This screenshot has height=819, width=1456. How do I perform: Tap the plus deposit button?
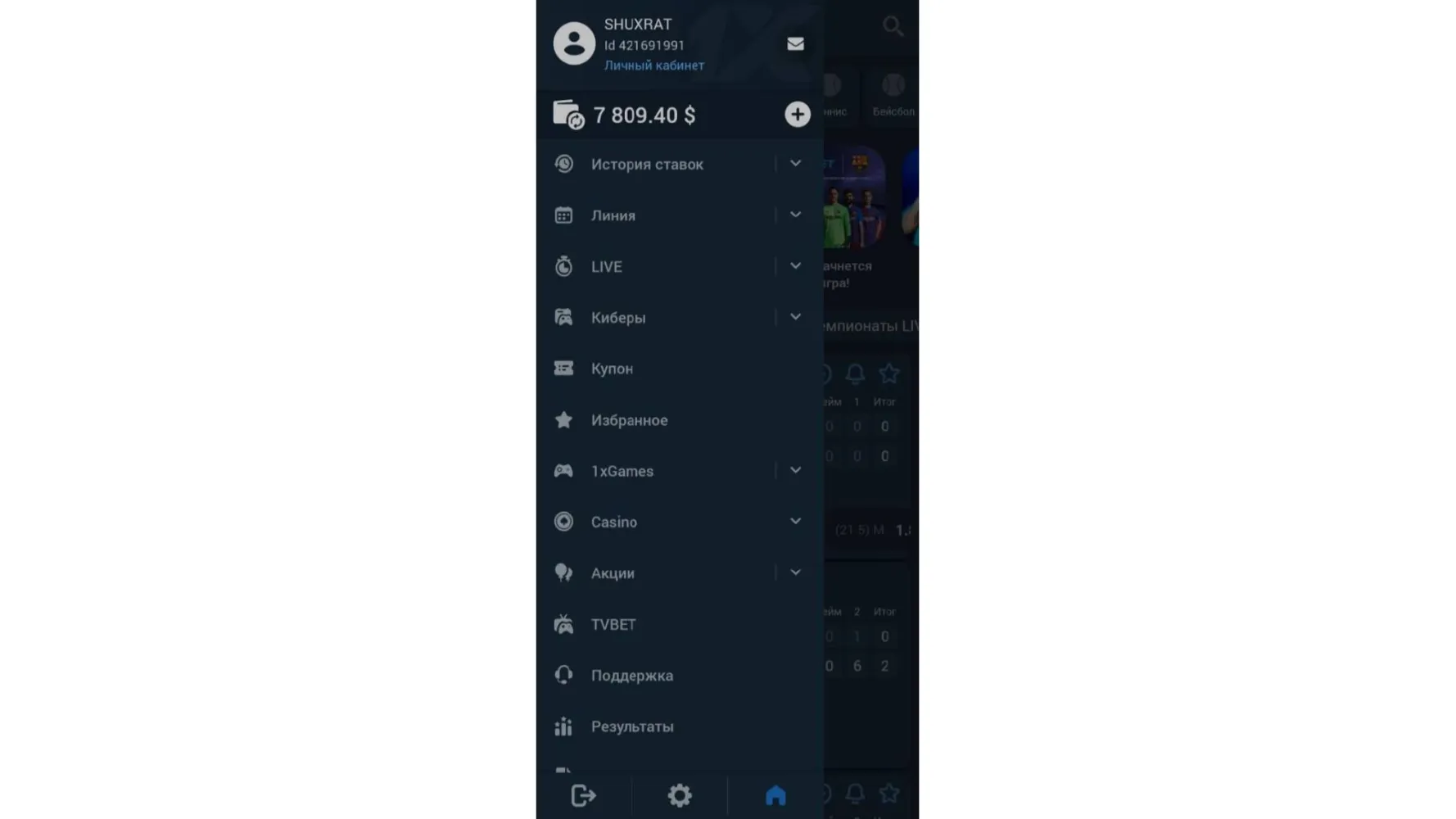coord(797,115)
